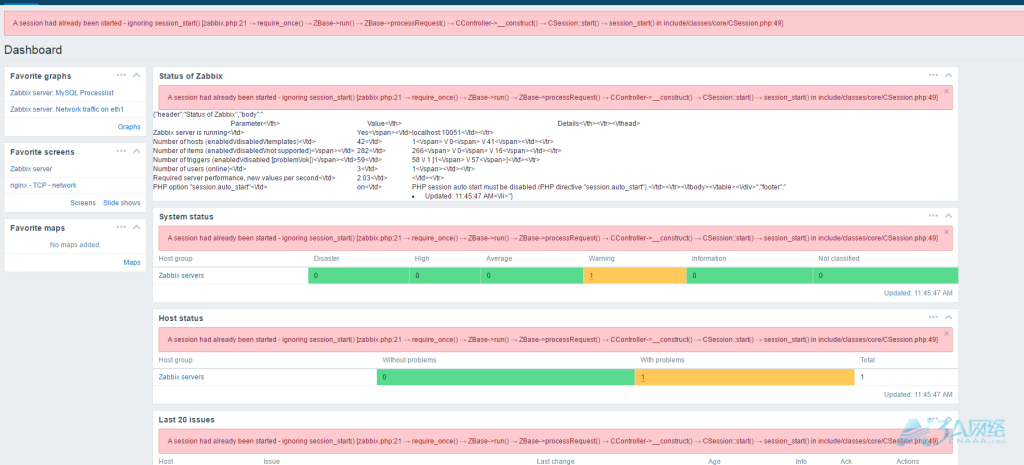Collapse the Favorite screens widget

[x=136, y=152]
